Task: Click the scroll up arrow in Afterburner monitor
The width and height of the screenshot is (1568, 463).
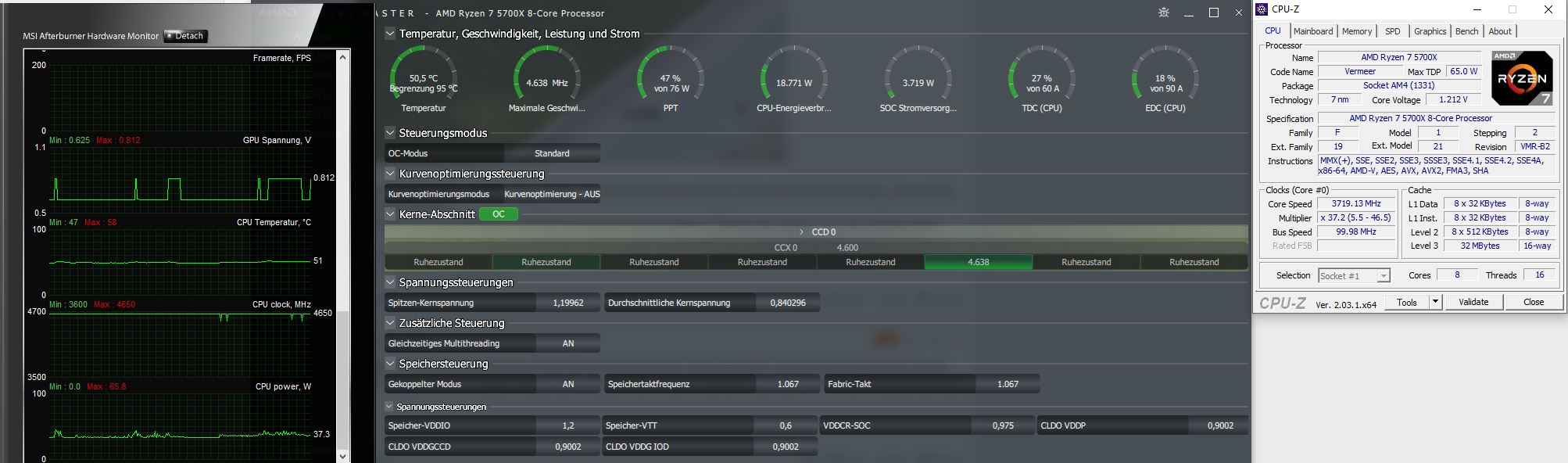Action: [342, 57]
